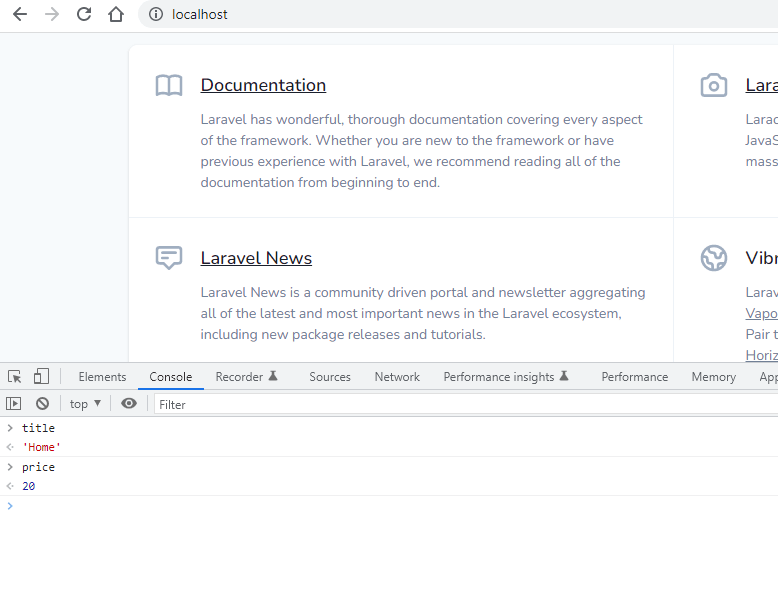Click the empty console prompt line
Image resolution: width=778 pixels, height=596 pixels.
click(389, 506)
